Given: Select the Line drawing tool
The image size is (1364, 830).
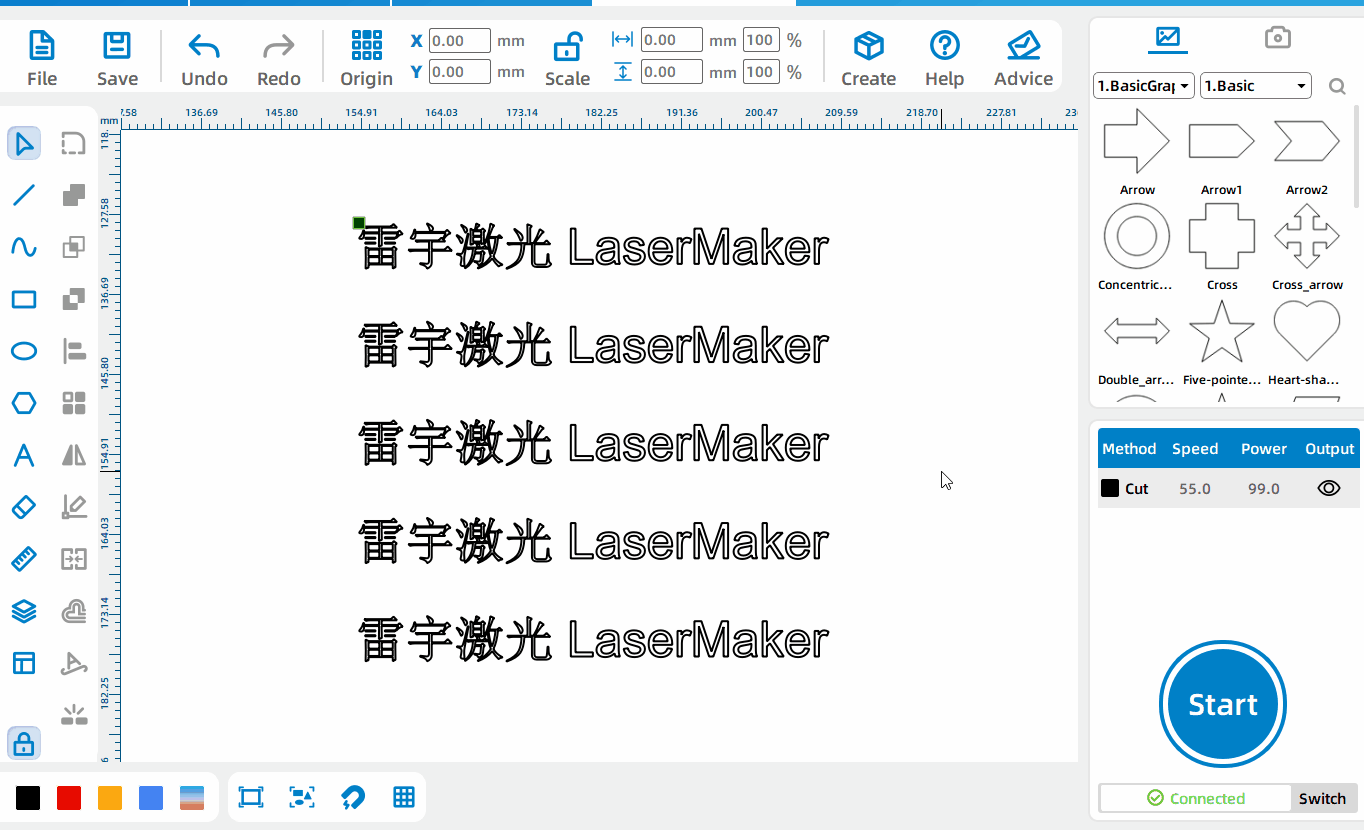Looking at the screenshot, I should coord(24,195).
